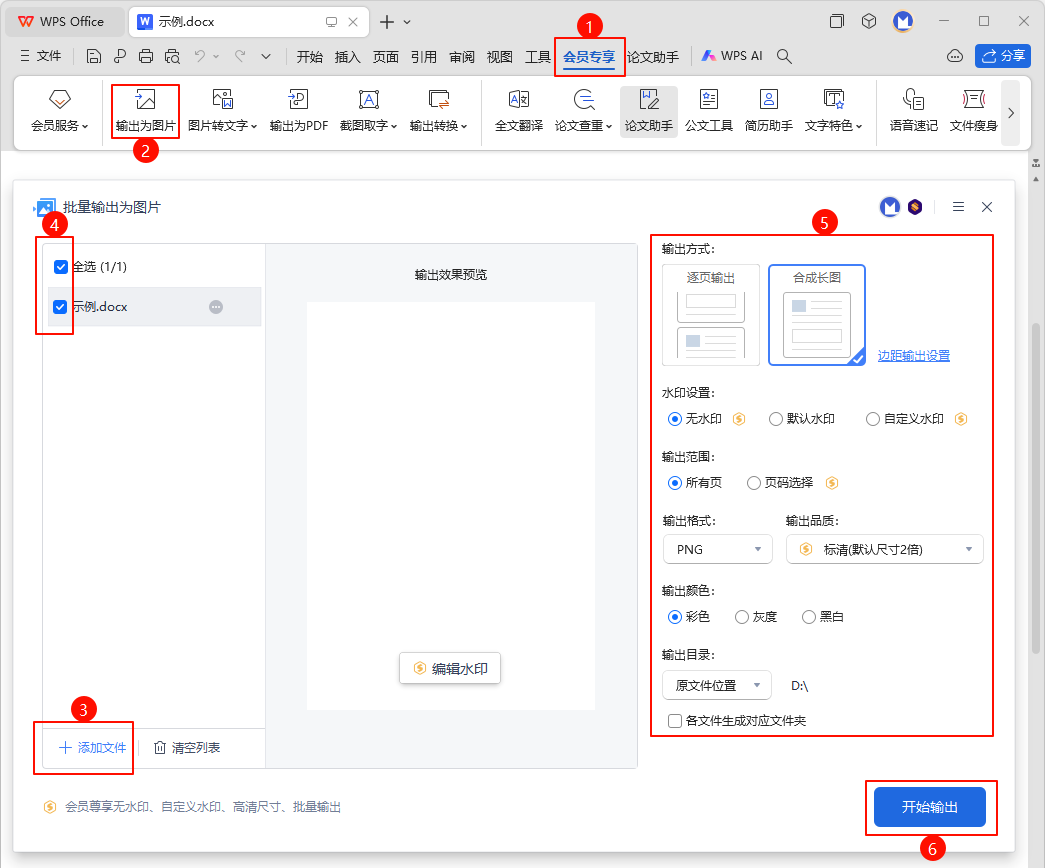The image size is (1045, 868).
Task: Click the 输出为PDF ribbon icon
Action: pyautogui.click(x=298, y=100)
